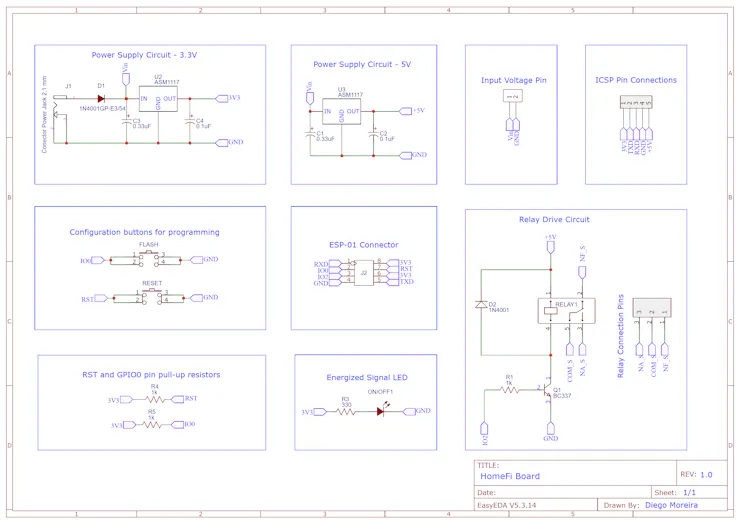Click the 'EasyEDA V5.3.14' label
Image resolution: width=740 pixels, height=524 pixels.
pos(506,505)
